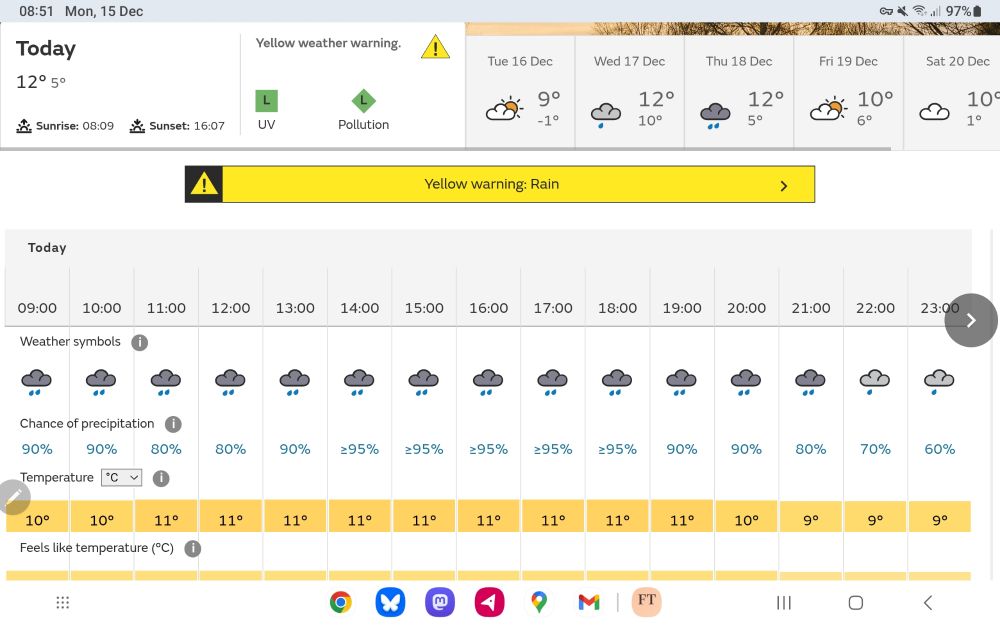Select the Pollution level diamond icon
The height and width of the screenshot is (625, 1000).
click(363, 100)
